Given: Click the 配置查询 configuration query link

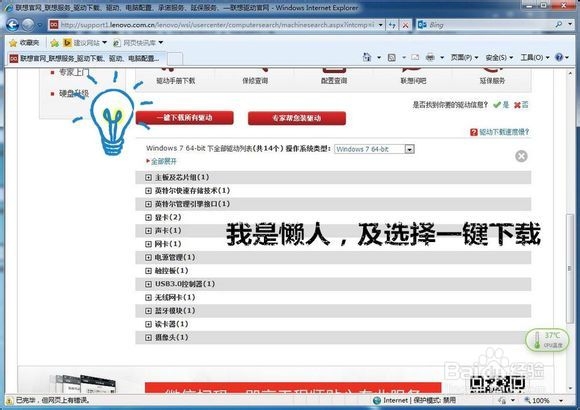Looking at the screenshot, I should tap(334, 81).
